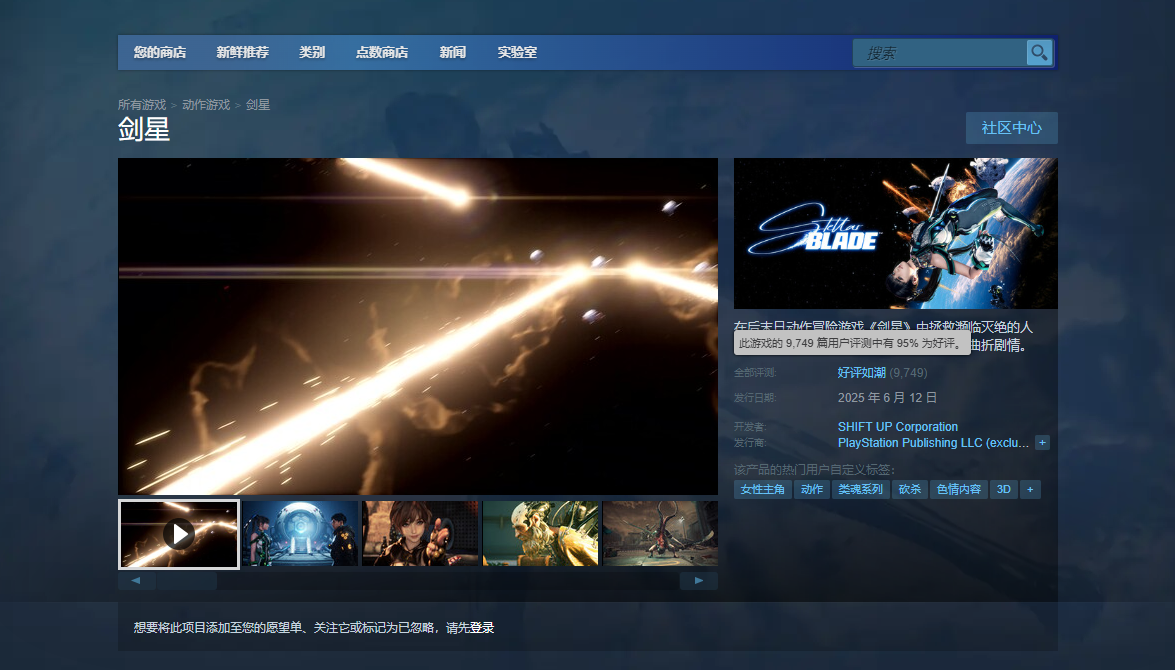Open the 类别 menu

click(x=312, y=52)
